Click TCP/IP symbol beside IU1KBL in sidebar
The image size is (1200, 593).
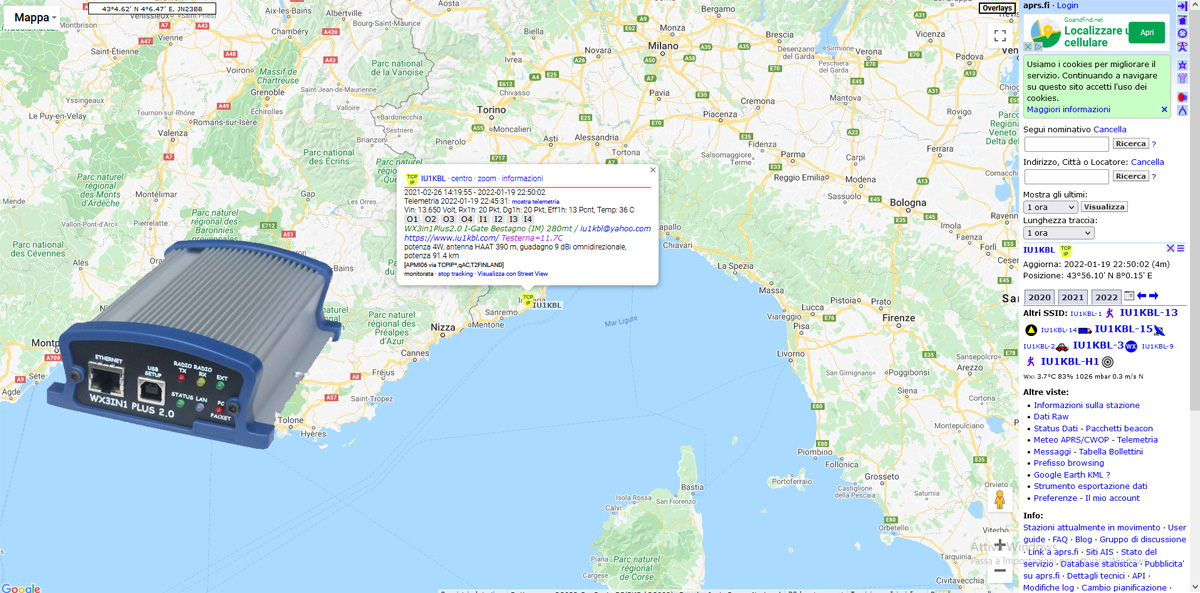click(x=1065, y=250)
